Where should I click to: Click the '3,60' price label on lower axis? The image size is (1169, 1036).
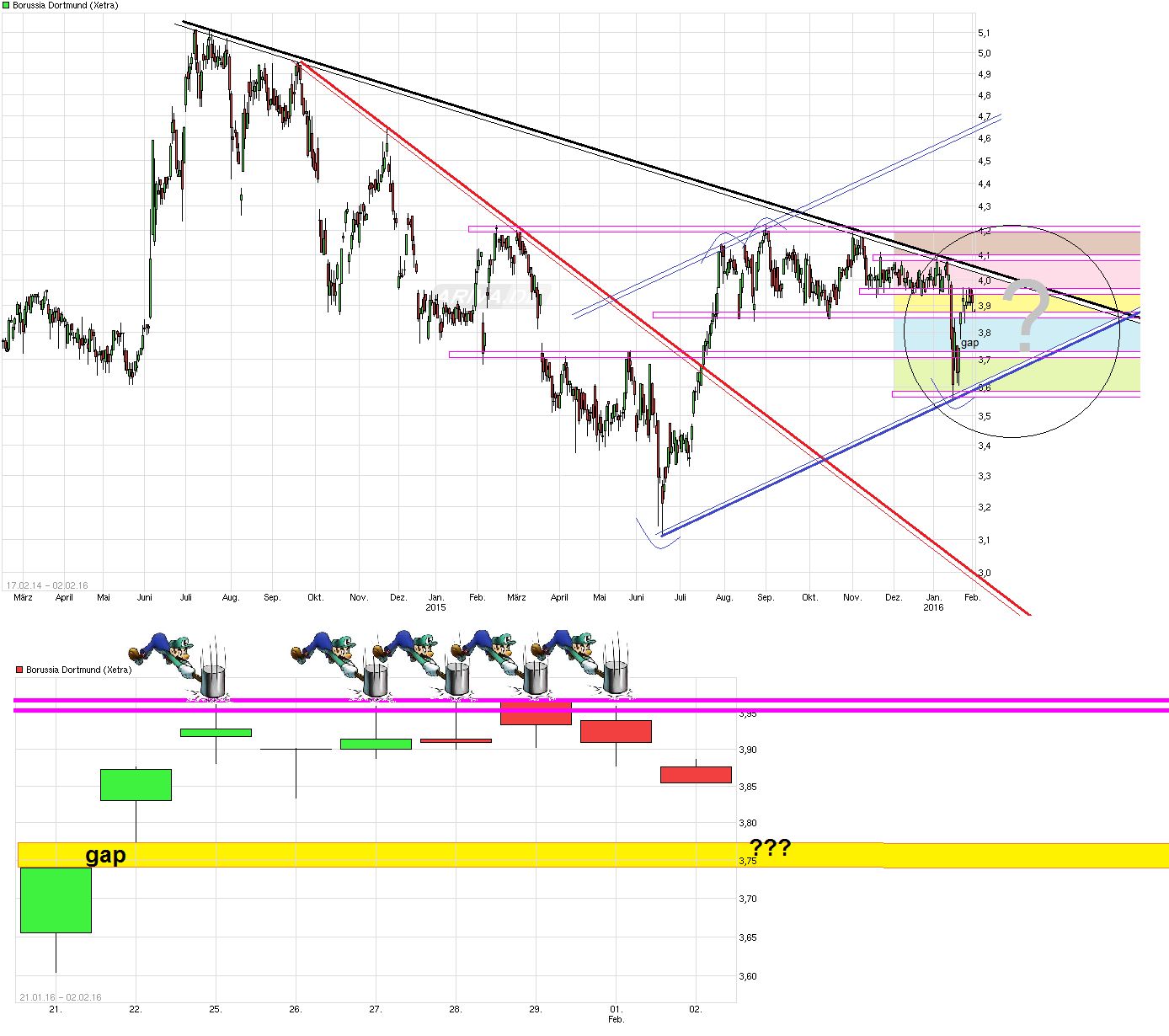pos(748,976)
